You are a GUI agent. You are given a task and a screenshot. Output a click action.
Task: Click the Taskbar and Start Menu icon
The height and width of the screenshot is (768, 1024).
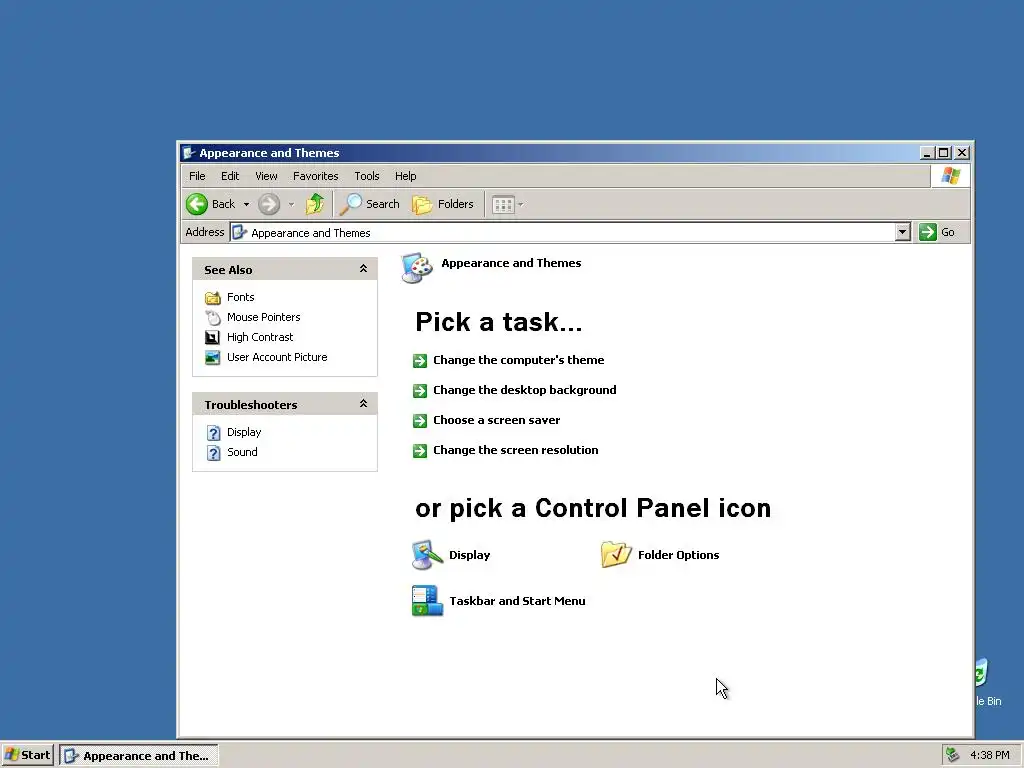point(427,601)
